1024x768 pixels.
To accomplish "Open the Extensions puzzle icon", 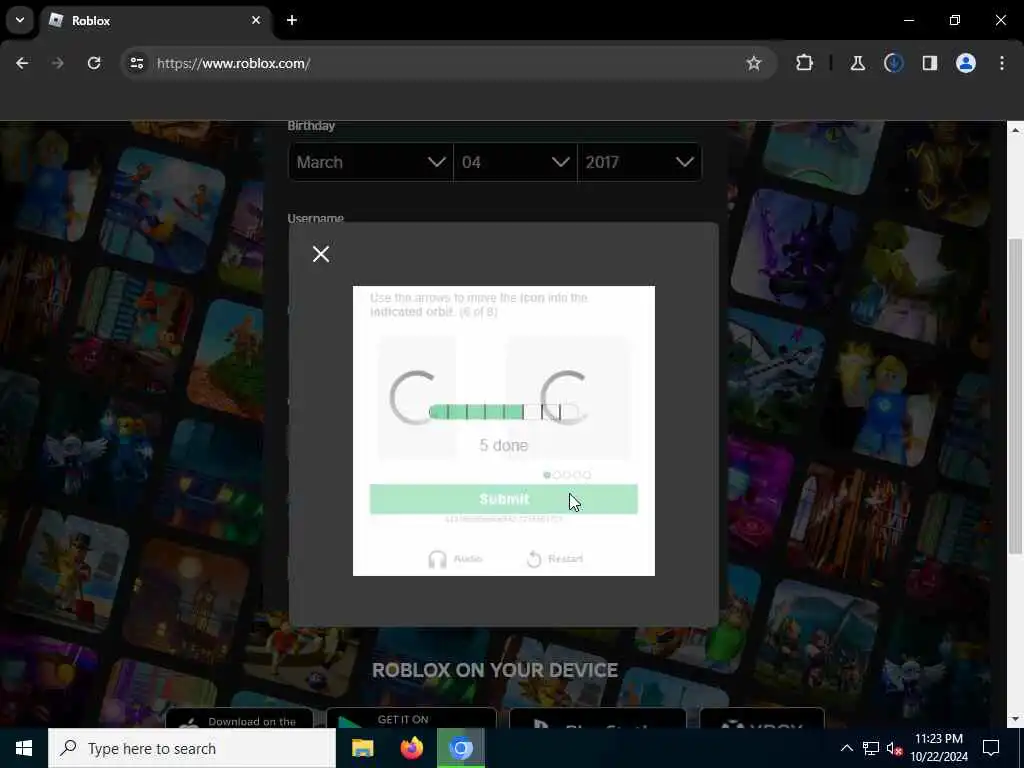I will tap(805, 63).
